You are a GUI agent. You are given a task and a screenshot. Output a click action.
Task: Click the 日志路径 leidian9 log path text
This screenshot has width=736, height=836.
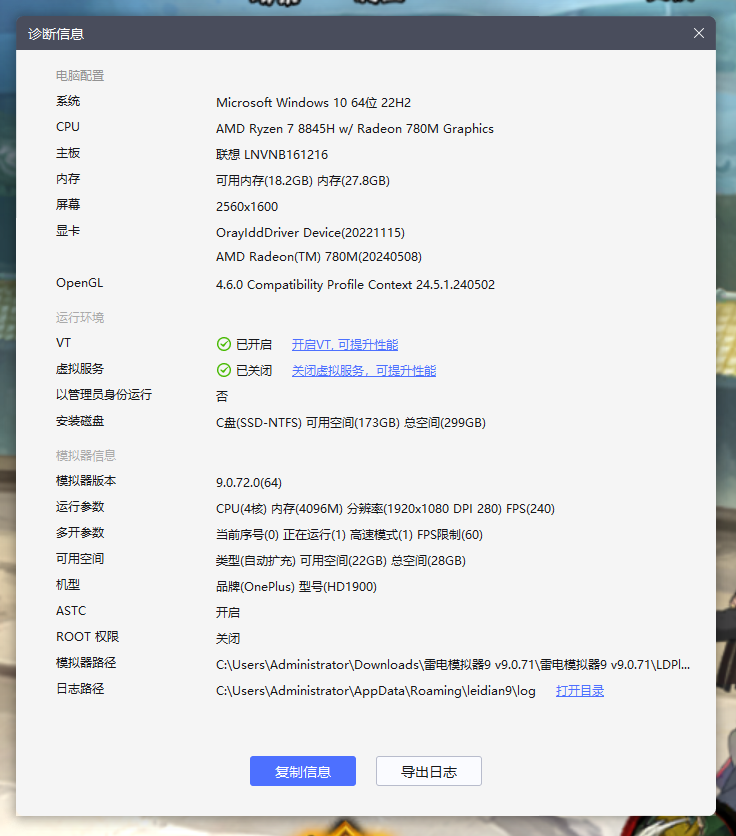click(x=376, y=690)
